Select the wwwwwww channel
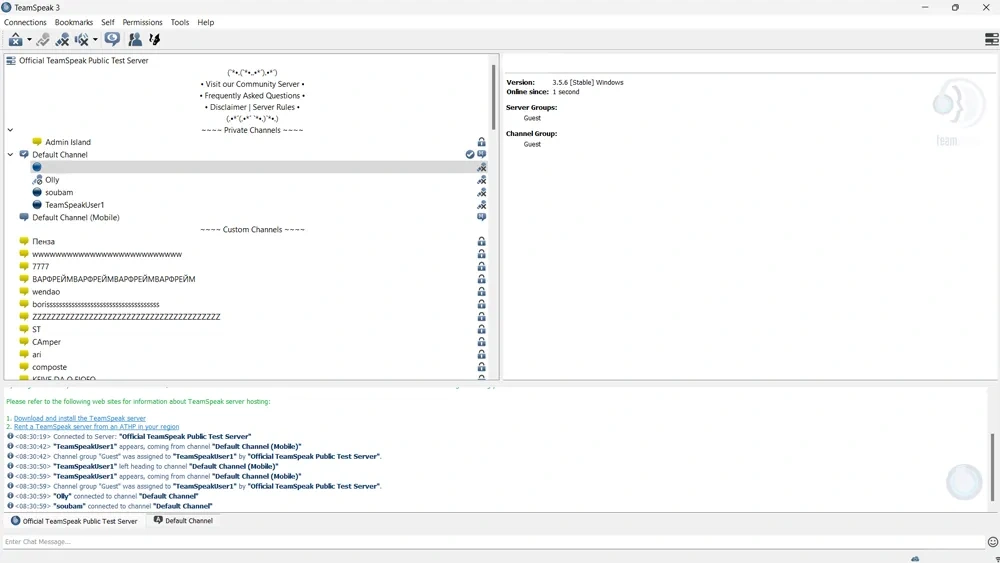 point(107,254)
